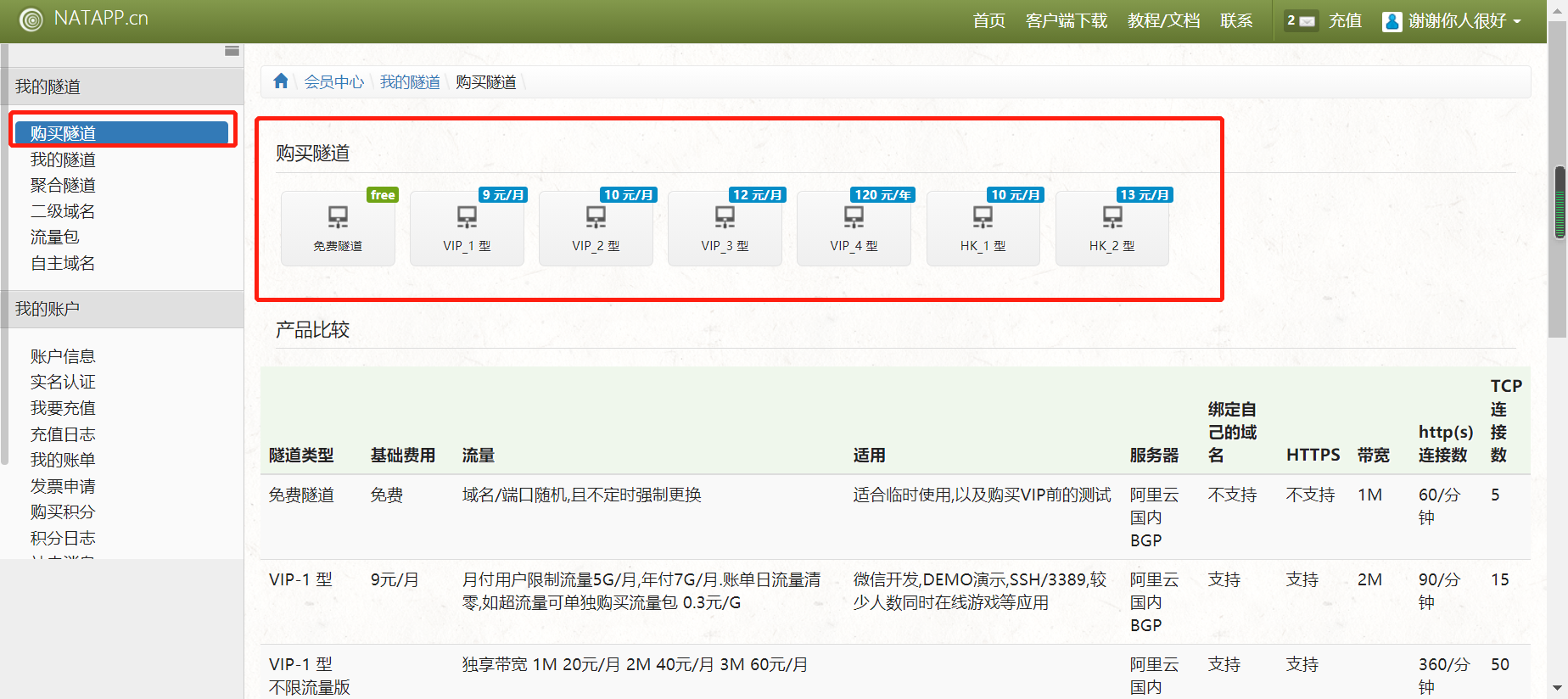Open 实名认证 in the sidebar
This screenshot has height=699, width=1568.
pyautogui.click(x=63, y=383)
